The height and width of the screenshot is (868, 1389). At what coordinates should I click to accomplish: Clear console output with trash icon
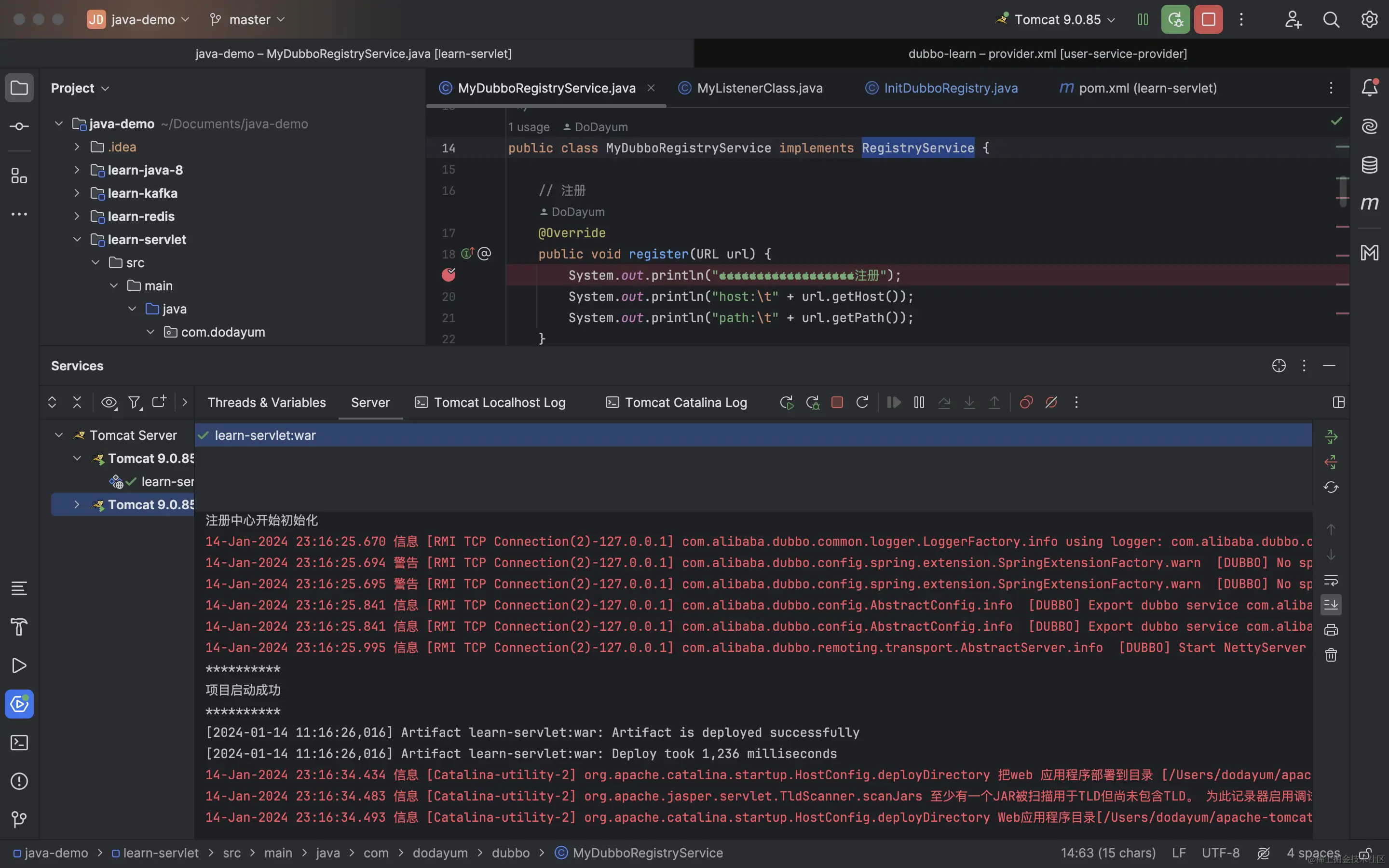pos(1331,655)
